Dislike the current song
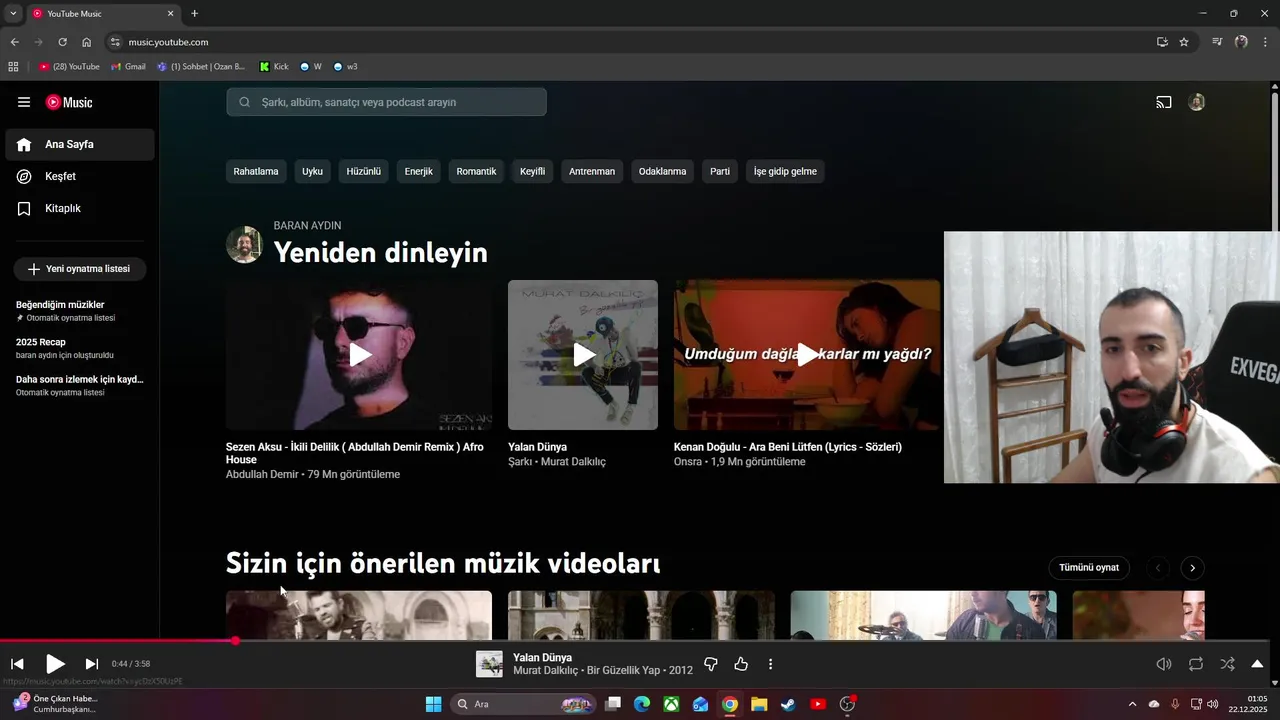 tap(711, 664)
